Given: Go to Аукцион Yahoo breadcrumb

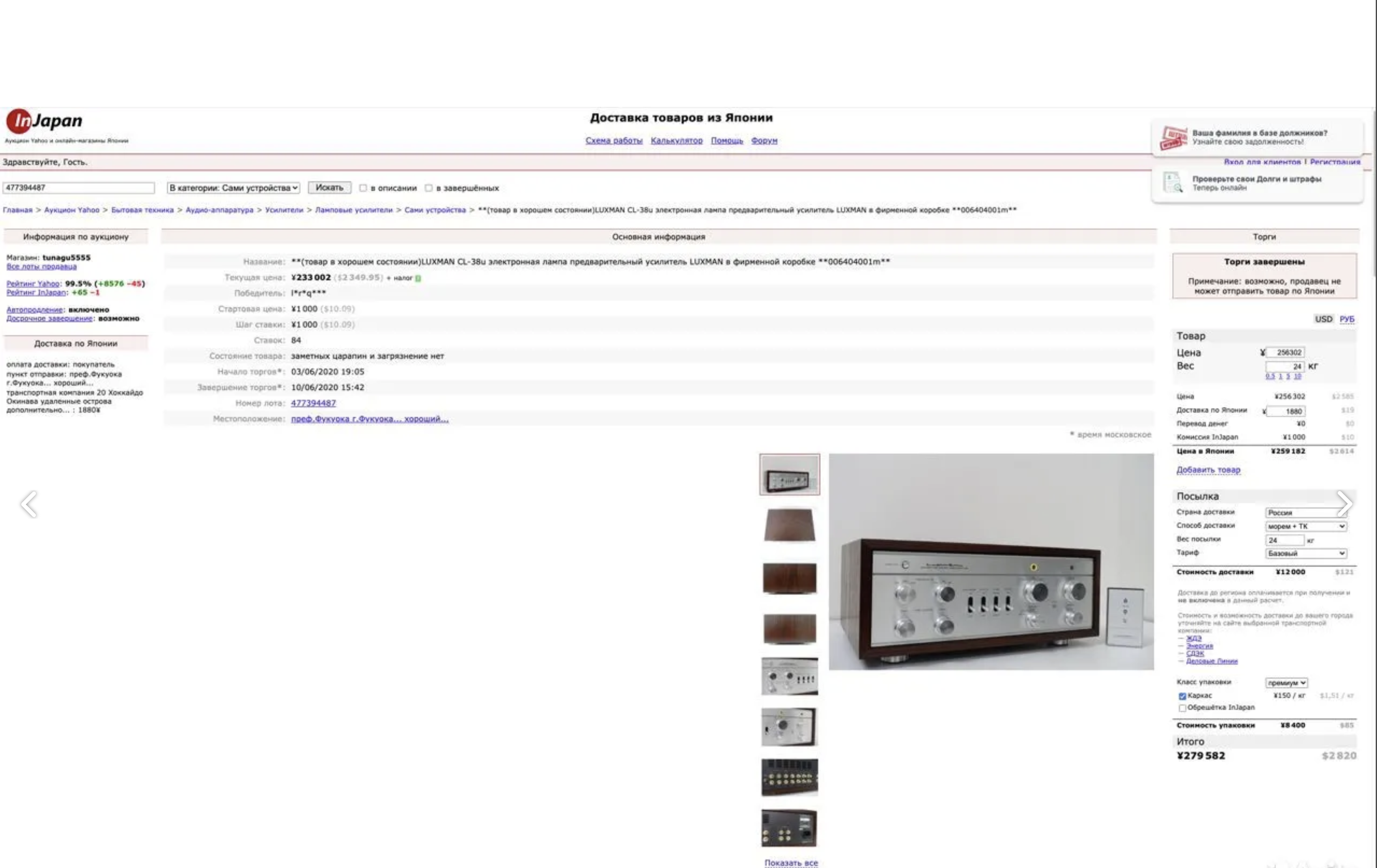Looking at the screenshot, I should point(72,210).
